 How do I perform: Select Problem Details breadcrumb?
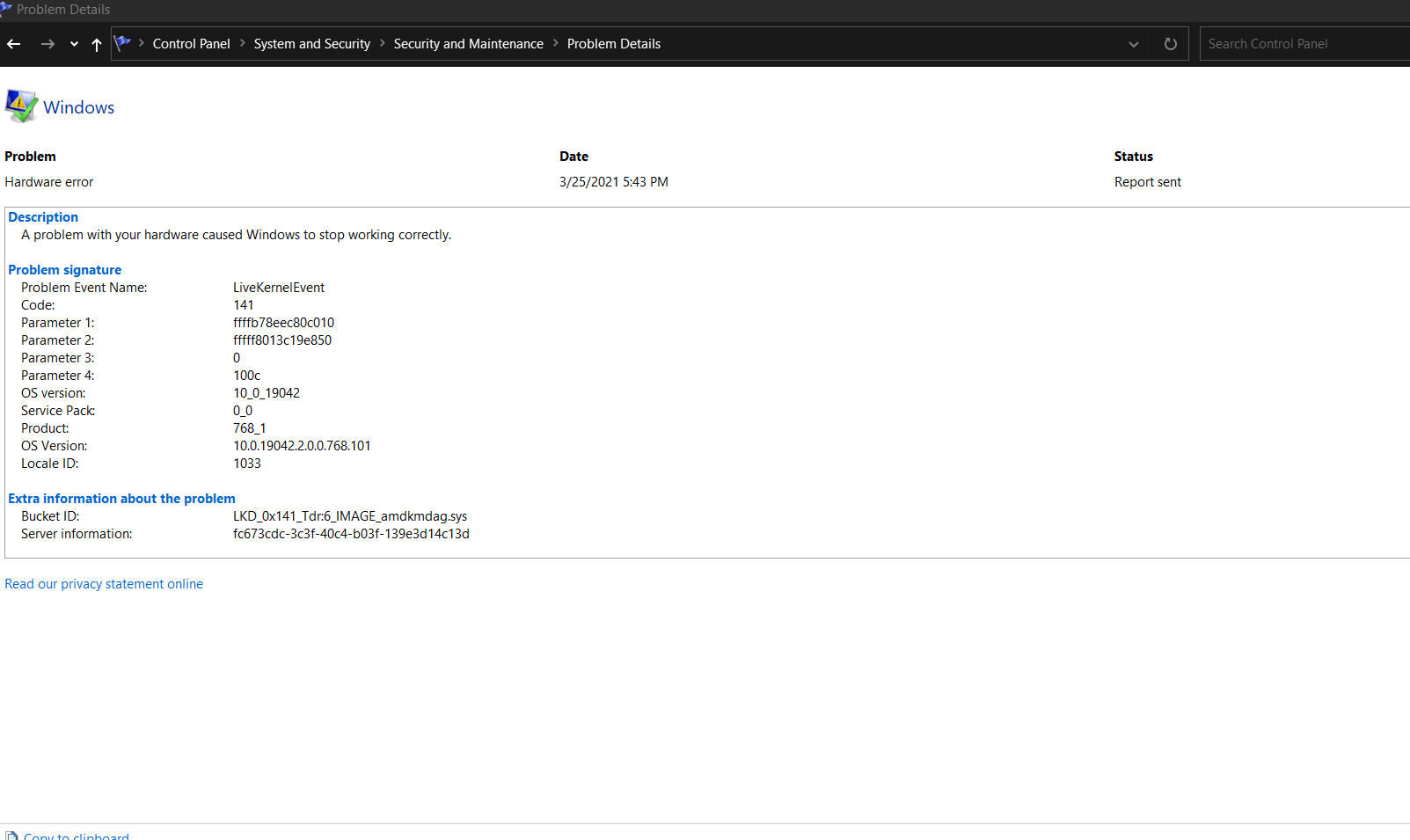614,44
